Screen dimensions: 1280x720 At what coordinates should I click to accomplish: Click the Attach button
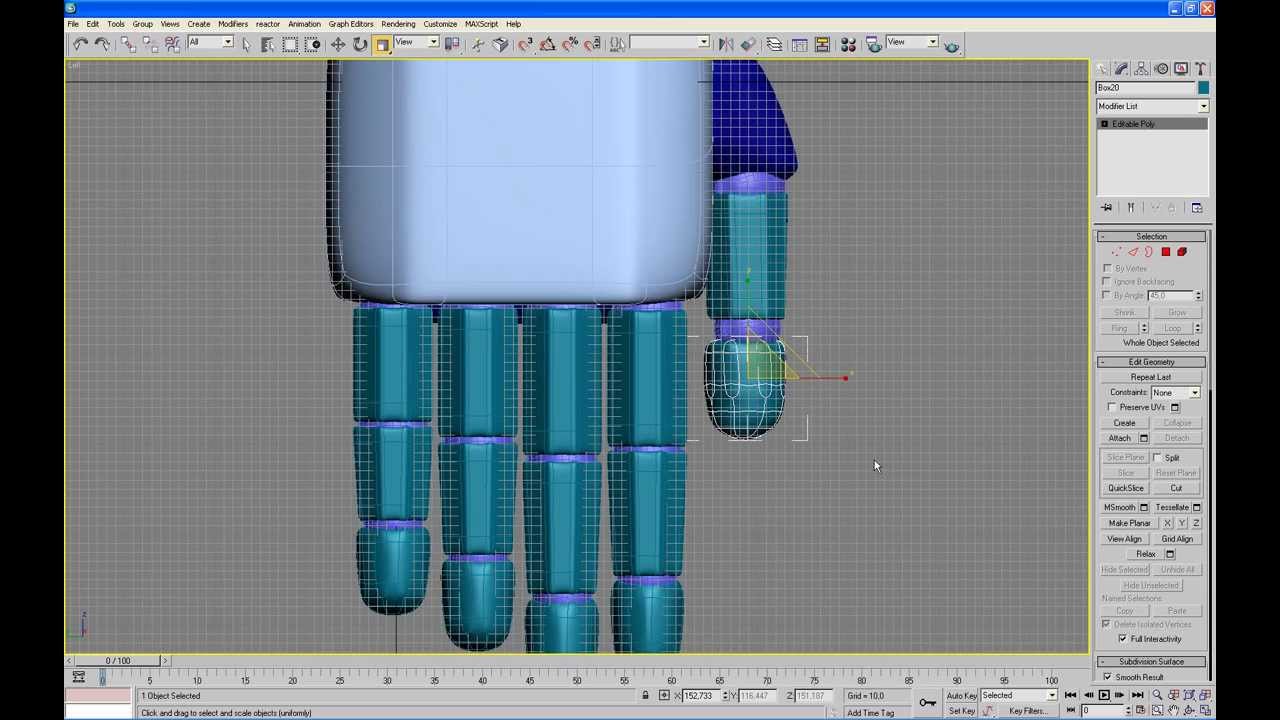pyautogui.click(x=1119, y=438)
